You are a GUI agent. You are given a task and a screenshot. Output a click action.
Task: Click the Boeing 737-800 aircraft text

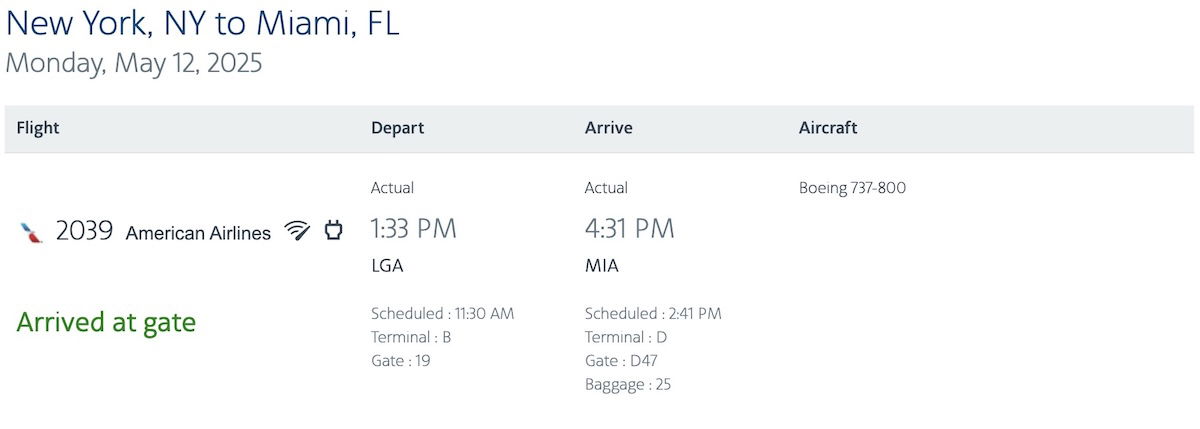coord(852,188)
